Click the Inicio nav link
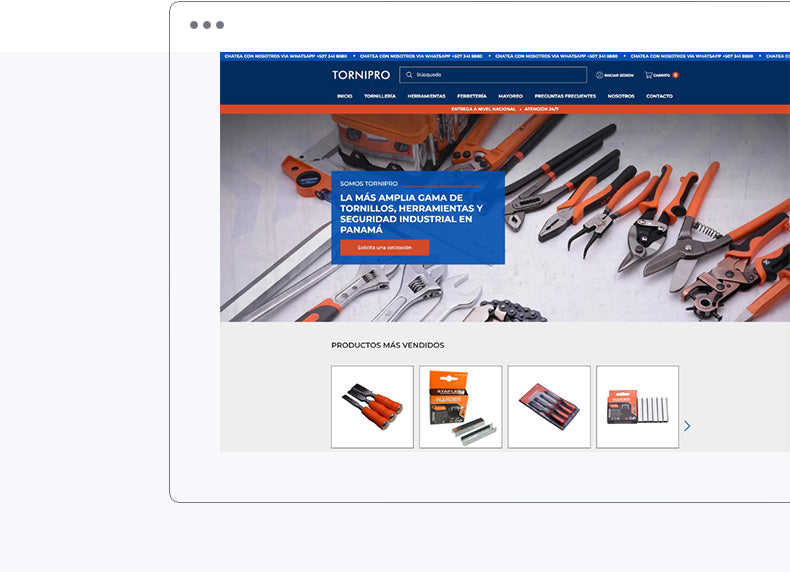Image resolution: width=790 pixels, height=572 pixels. click(345, 96)
